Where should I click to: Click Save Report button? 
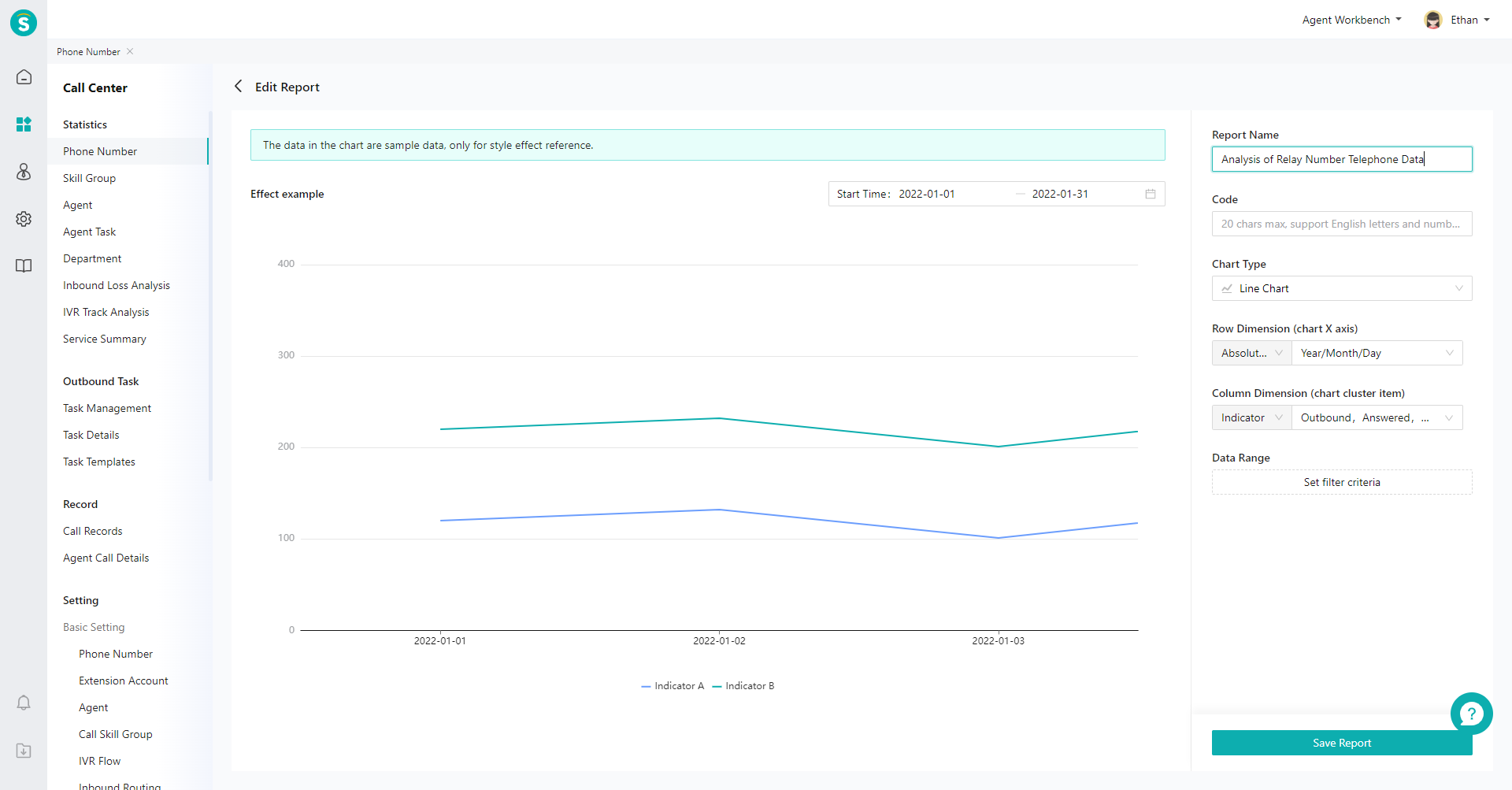click(x=1342, y=743)
